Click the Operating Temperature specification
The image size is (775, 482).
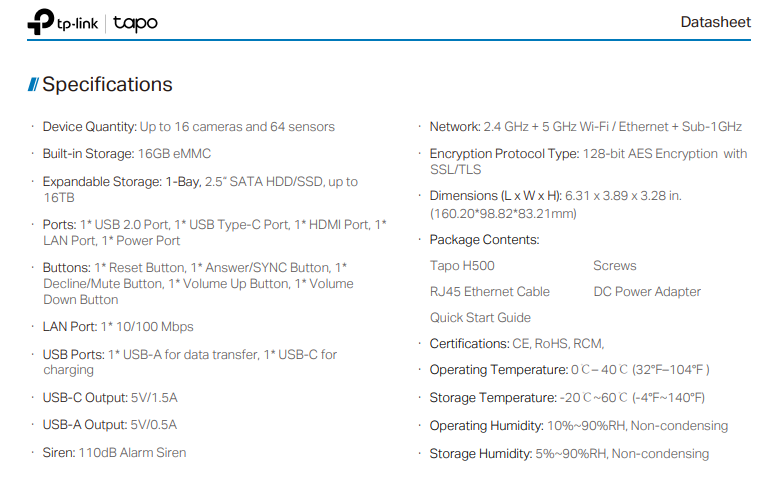(569, 369)
